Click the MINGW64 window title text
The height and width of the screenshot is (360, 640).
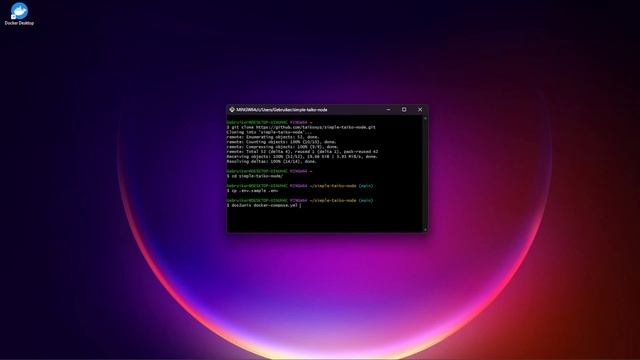tap(282, 109)
